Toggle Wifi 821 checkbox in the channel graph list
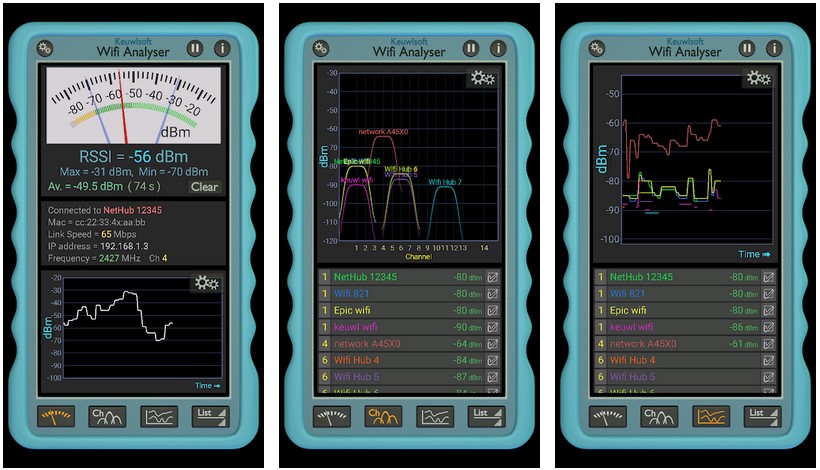The height and width of the screenshot is (470, 820). pos(493,294)
